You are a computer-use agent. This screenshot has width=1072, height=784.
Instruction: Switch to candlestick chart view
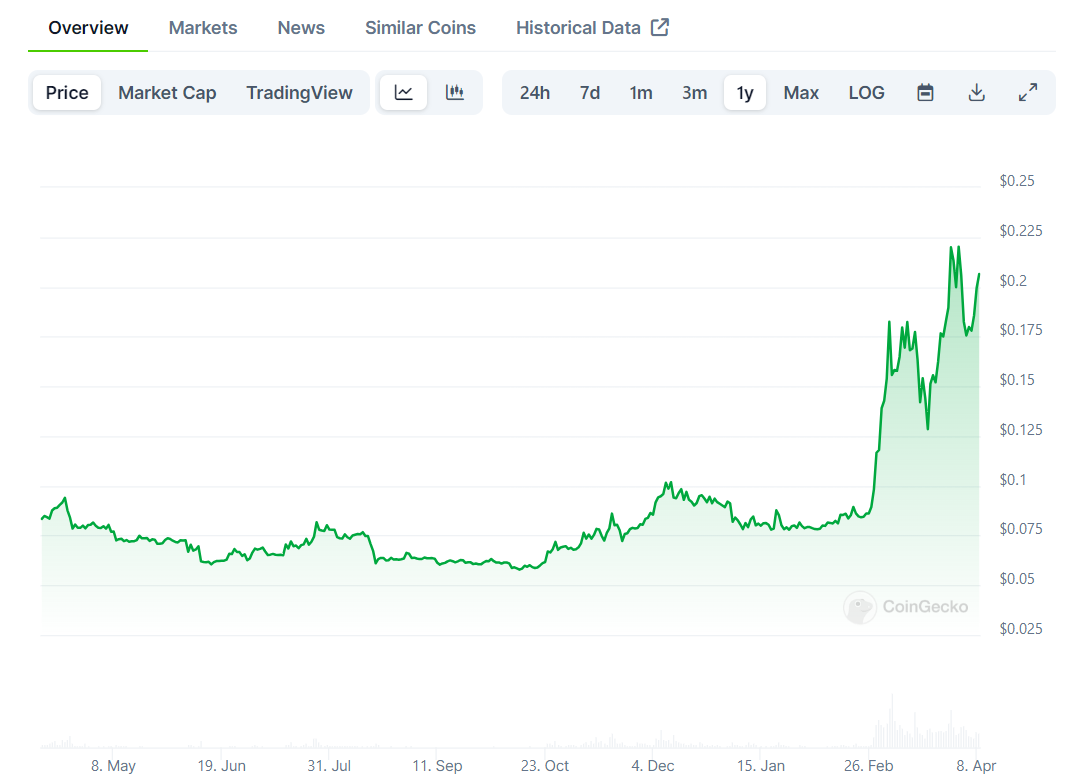pyautogui.click(x=455, y=93)
